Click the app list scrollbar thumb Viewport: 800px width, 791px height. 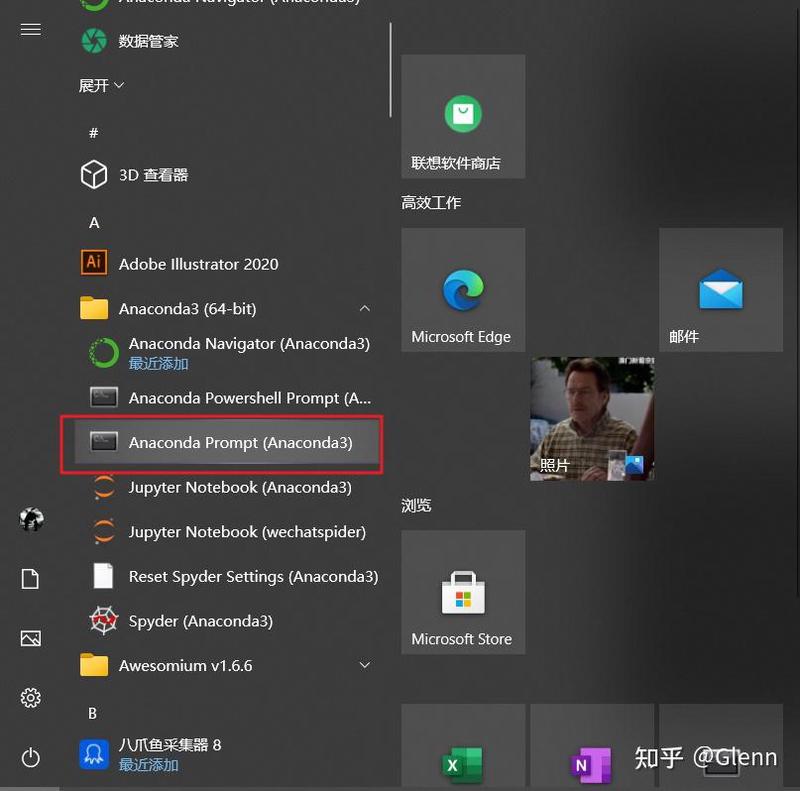point(390,70)
